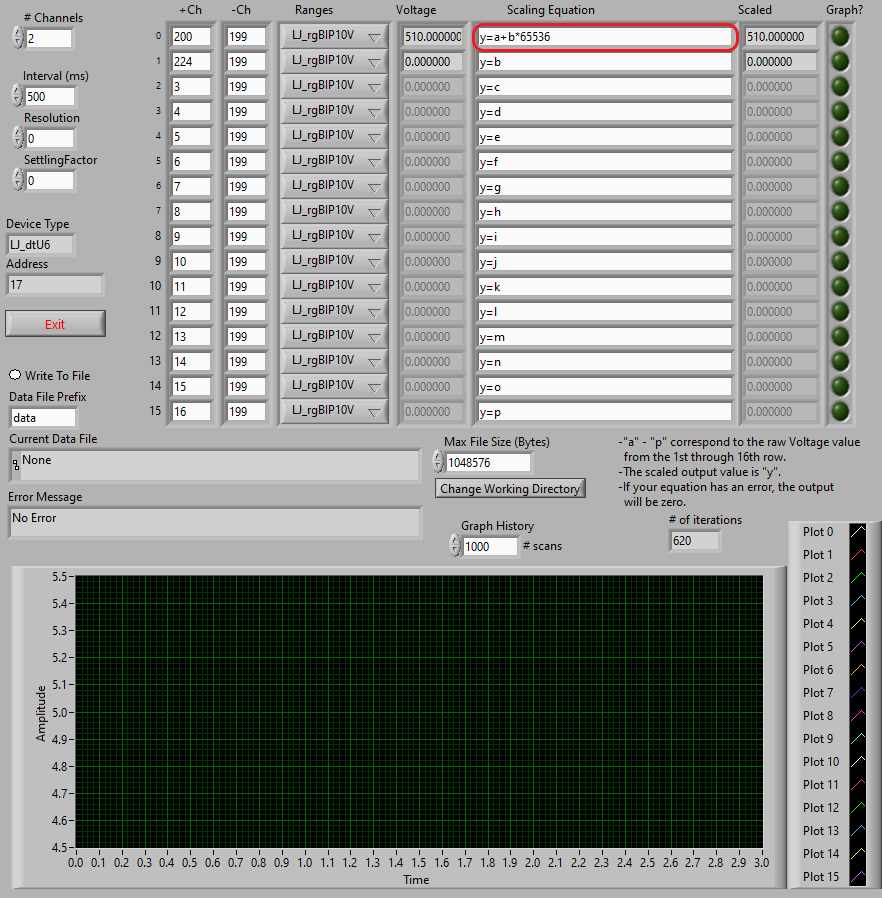Toggle the Graph? LED on row 0

point(839,36)
